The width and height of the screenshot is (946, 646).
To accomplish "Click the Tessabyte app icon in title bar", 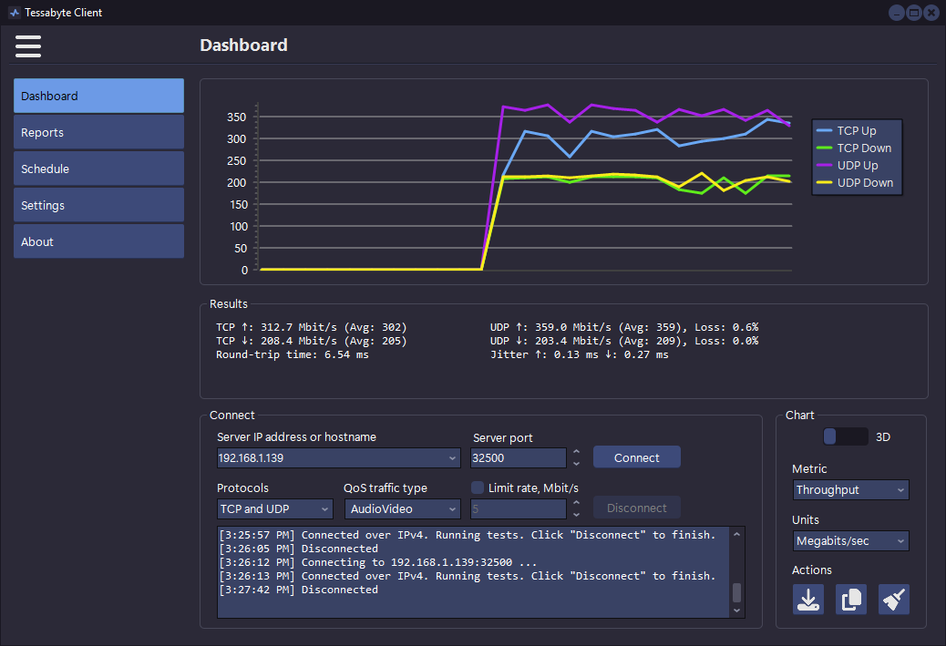I will tap(14, 13).
